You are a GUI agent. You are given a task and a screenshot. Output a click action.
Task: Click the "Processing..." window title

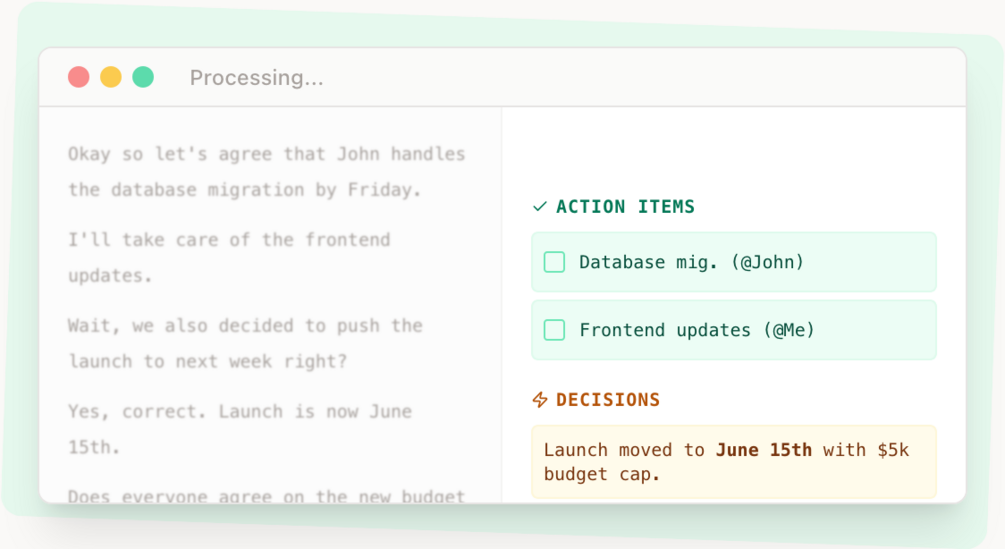(x=256, y=78)
